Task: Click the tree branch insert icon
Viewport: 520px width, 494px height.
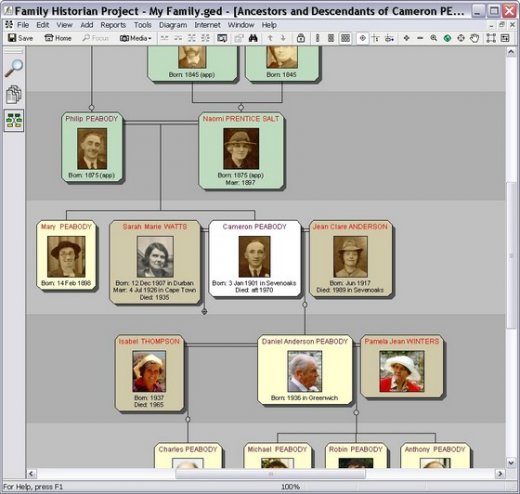Action: click(x=376, y=38)
